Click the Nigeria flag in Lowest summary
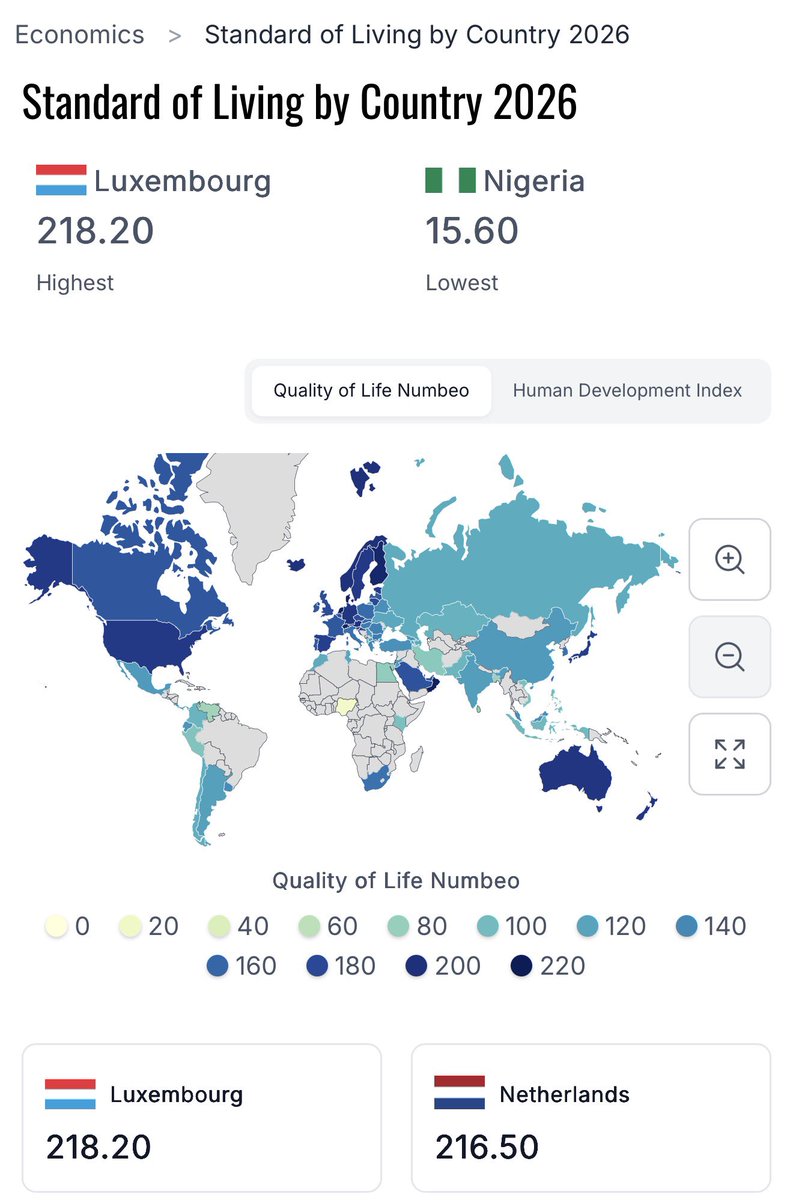The height and width of the screenshot is (1200, 793). [x=450, y=181]
